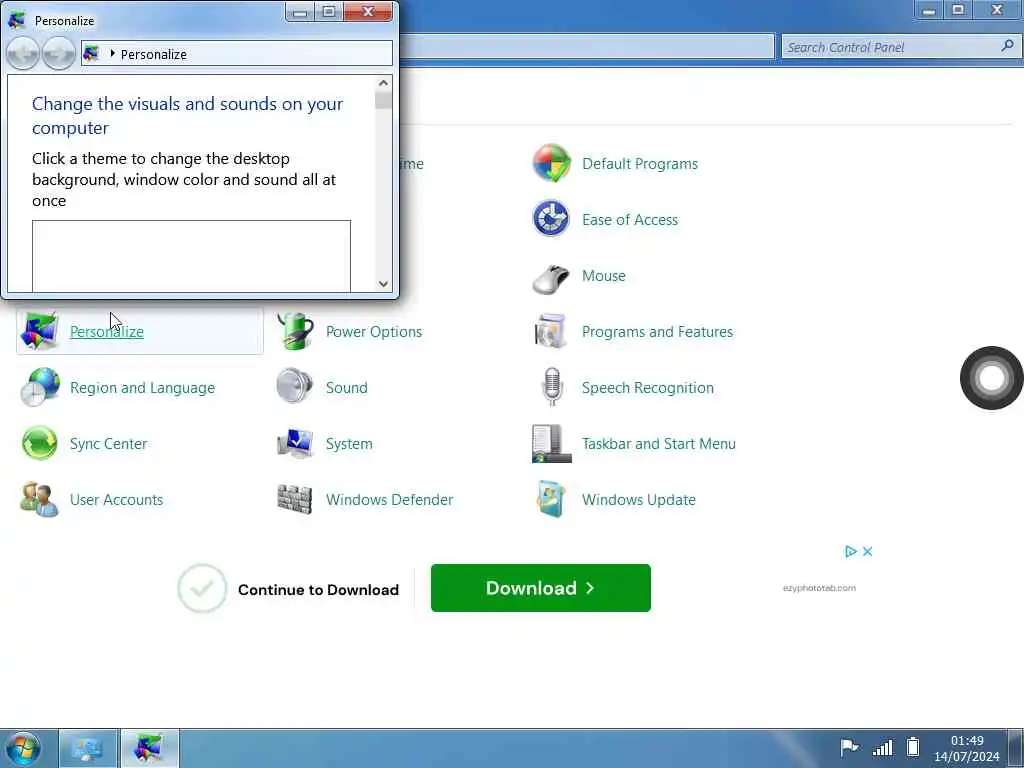
Task: Close the Control Panel window
Action: click(x=997, y=10)
